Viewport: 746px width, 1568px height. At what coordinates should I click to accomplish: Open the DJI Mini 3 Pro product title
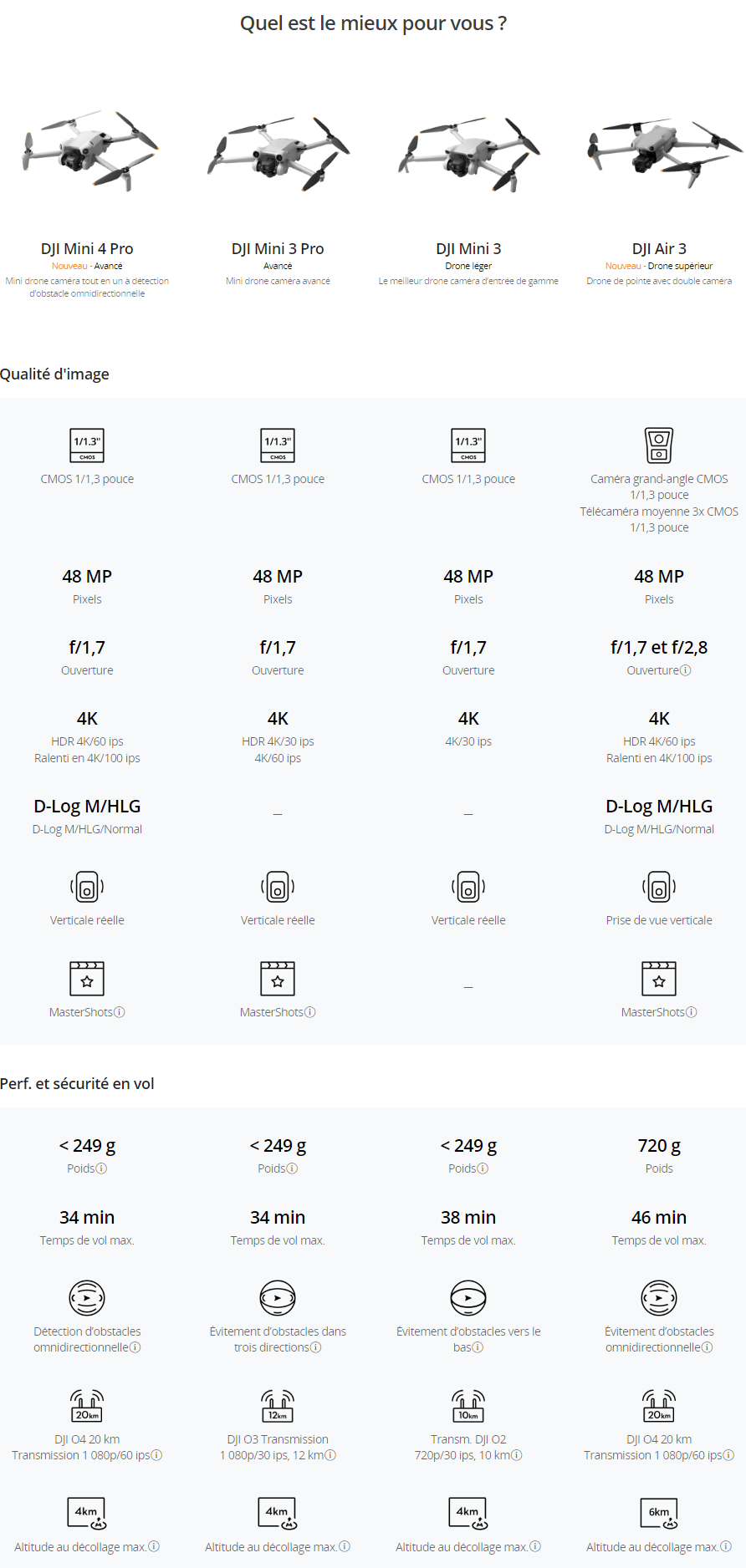[x=278, y=248]
